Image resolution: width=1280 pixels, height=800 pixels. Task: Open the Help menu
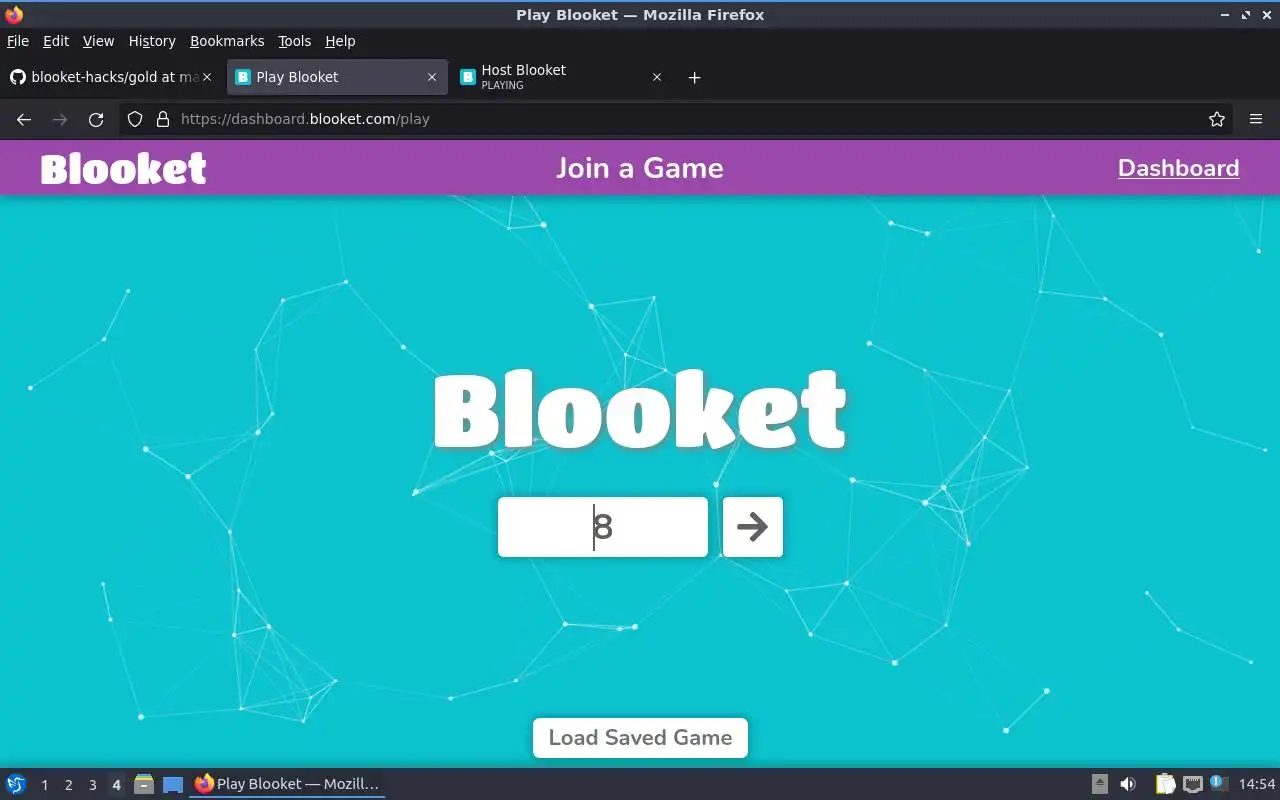340,41
